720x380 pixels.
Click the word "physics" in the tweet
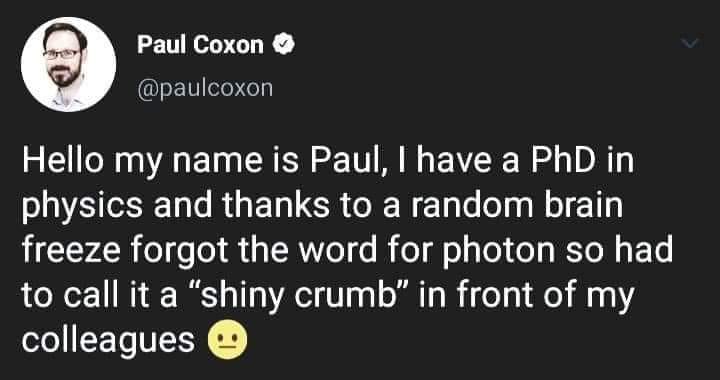83,208
